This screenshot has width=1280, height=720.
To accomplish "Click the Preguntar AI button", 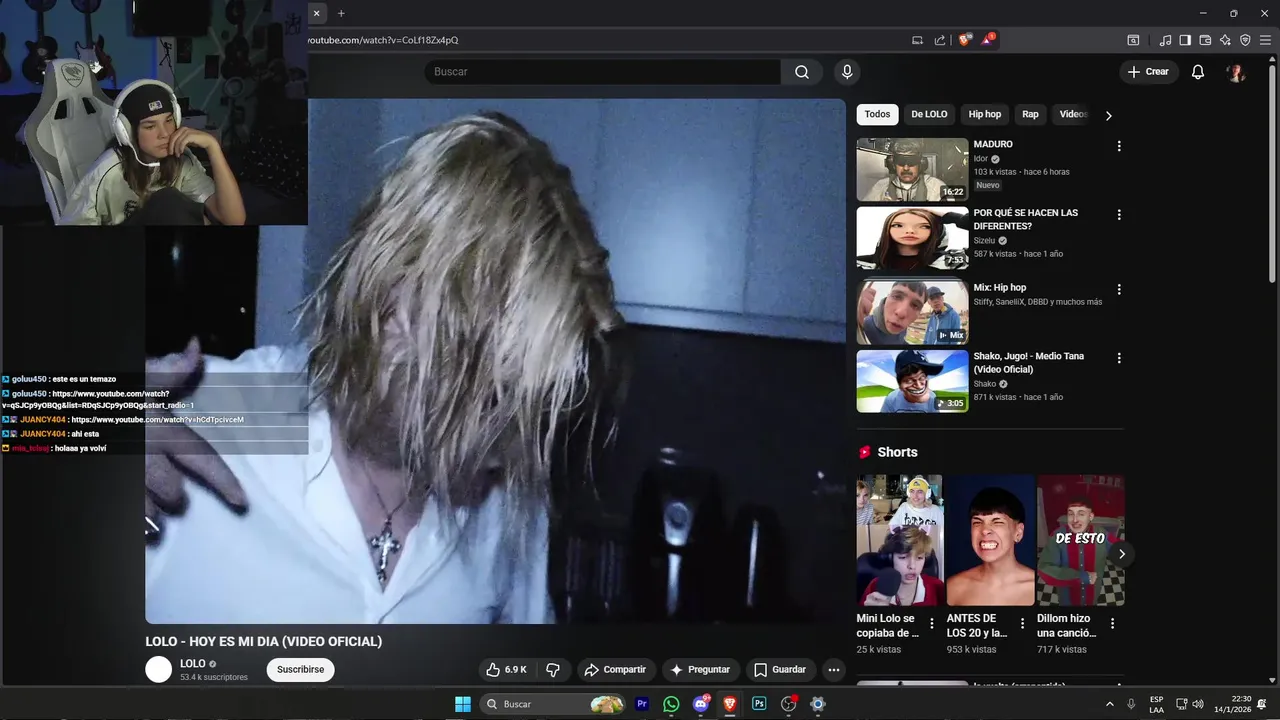I will click(x=700, y=670).
